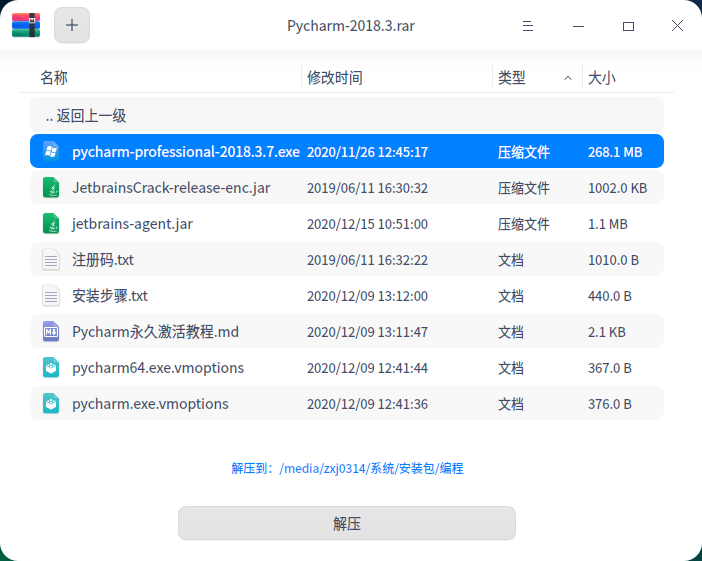Click the Java icon of JetbrainsCrack-release-enc.jar

[x=51, y=188]
